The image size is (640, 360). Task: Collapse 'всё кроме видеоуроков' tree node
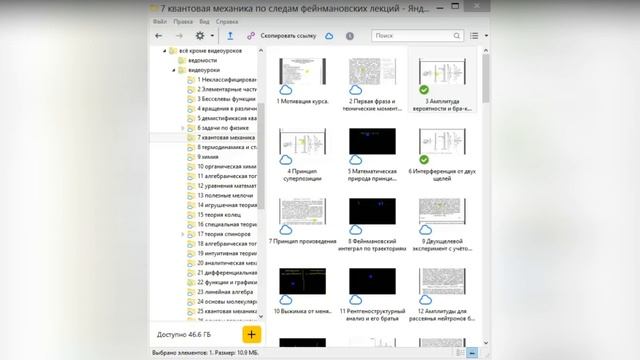click(164, 51)
